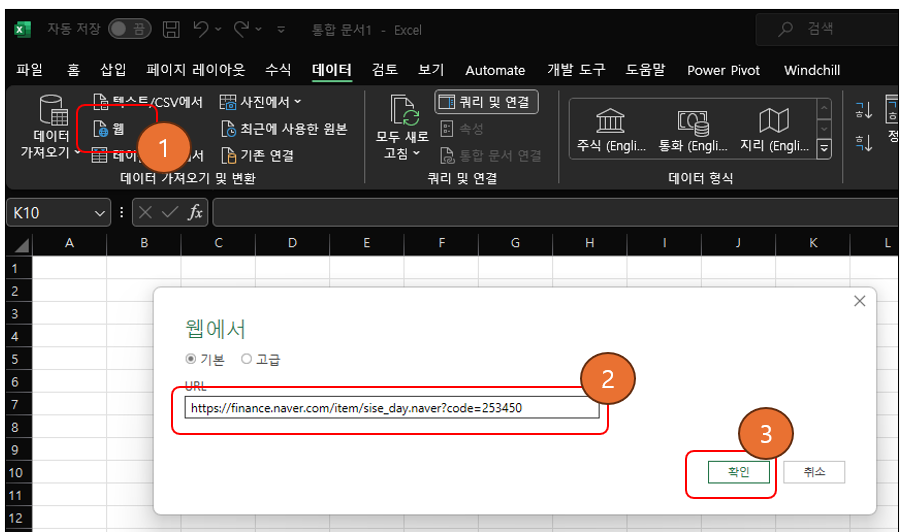The image size is (903, 532).
Task: Select column A header
Action: coord(70,244)
